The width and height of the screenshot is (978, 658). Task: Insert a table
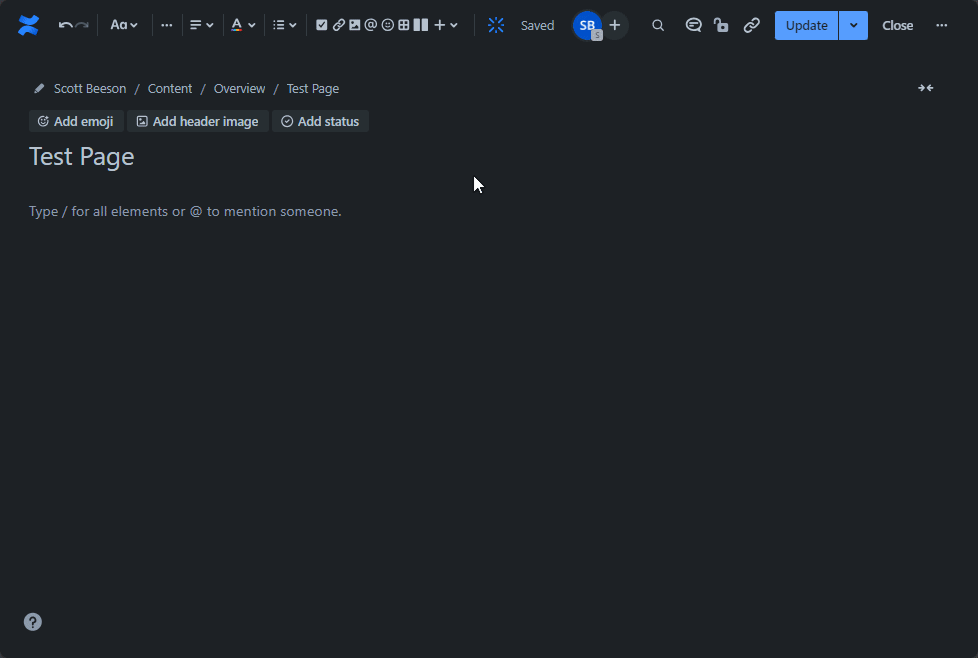403,25
